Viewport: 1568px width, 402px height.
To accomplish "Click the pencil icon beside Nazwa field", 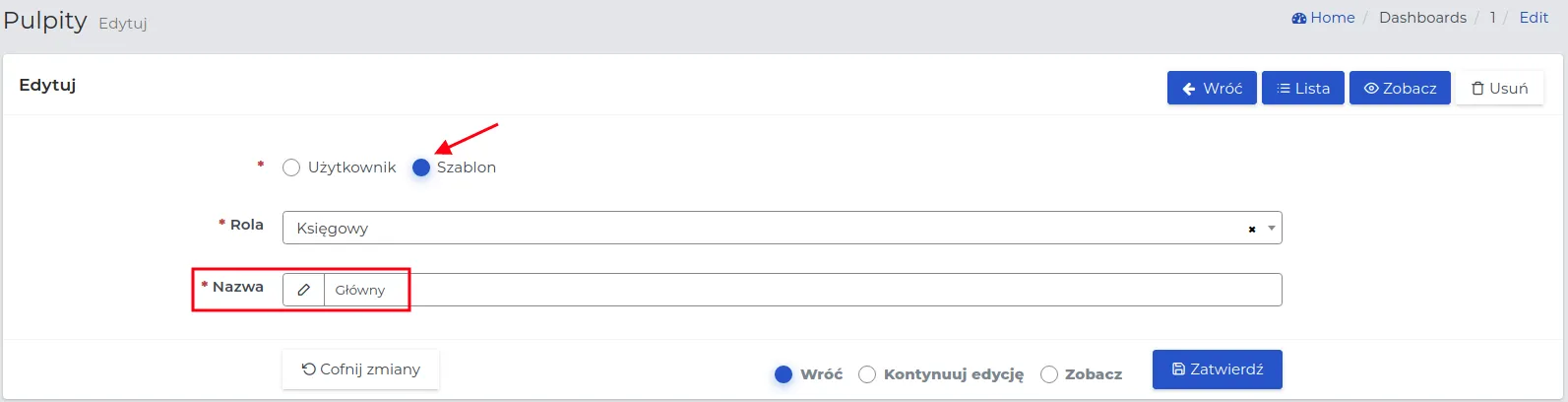I will 304,290.
